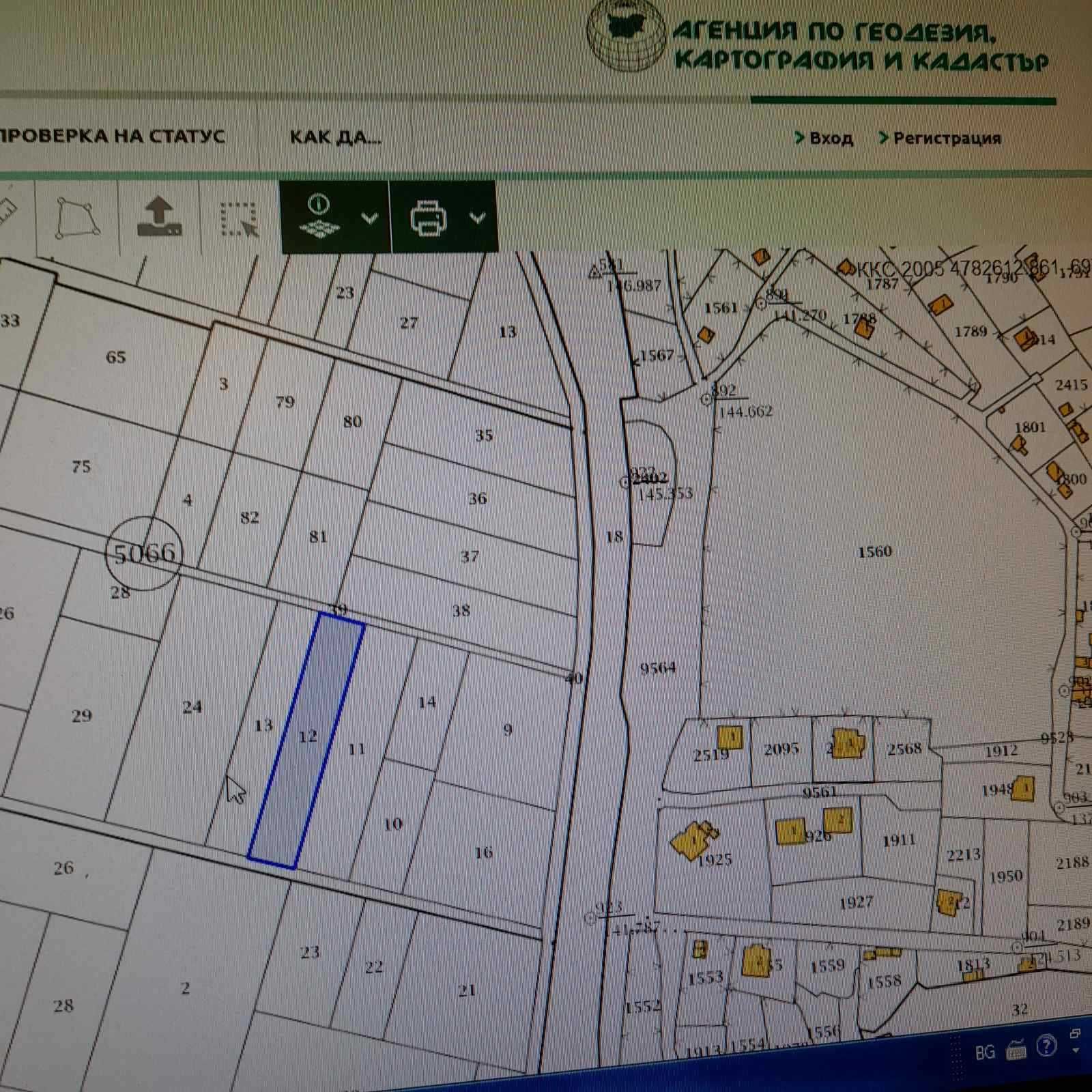Pick parcel 27 on the map
This screenshot has height=1092, width=1092.
[408, 323]
